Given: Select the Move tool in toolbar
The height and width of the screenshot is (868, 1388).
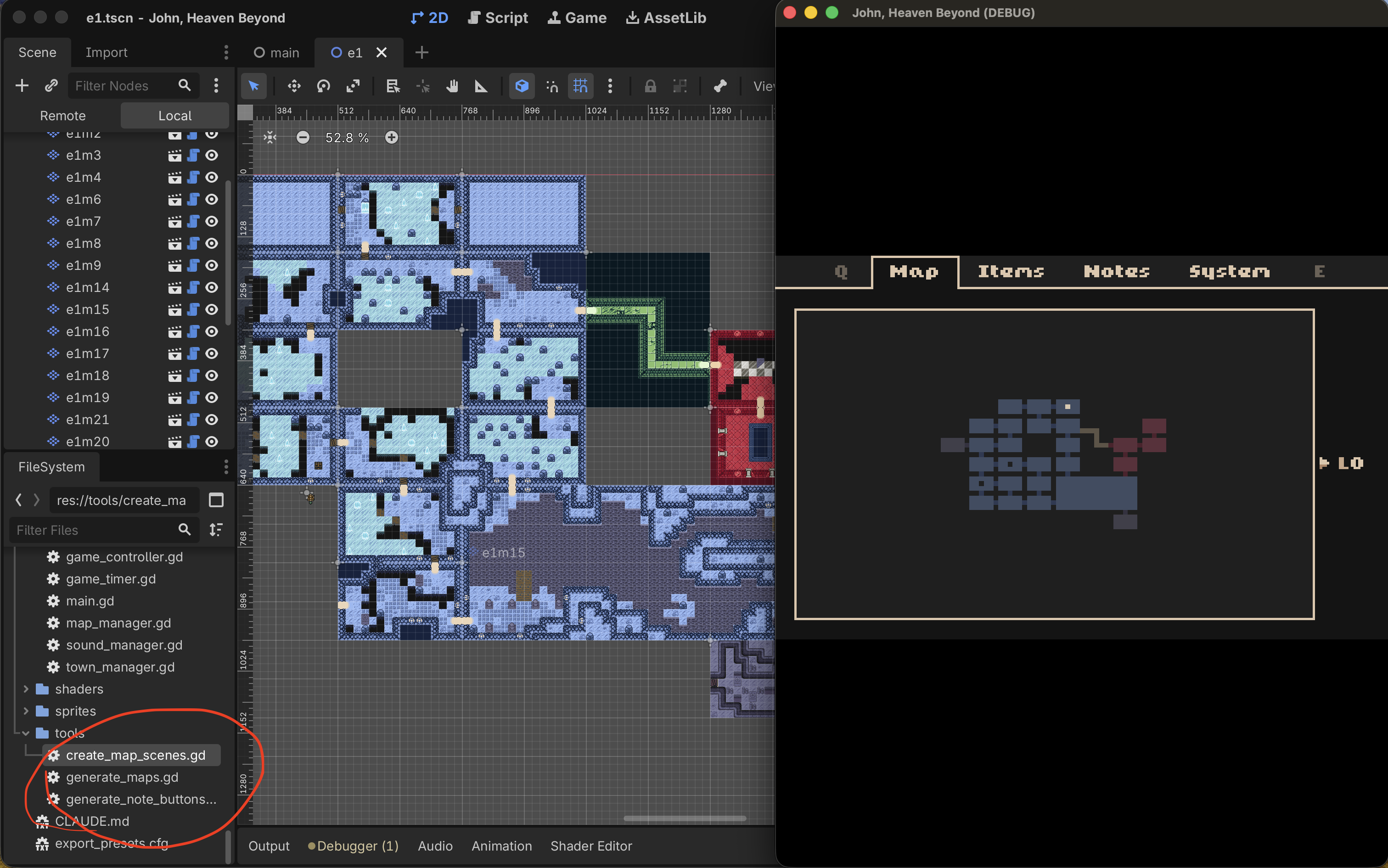Looking at the screenshot, I should point(294,86).
